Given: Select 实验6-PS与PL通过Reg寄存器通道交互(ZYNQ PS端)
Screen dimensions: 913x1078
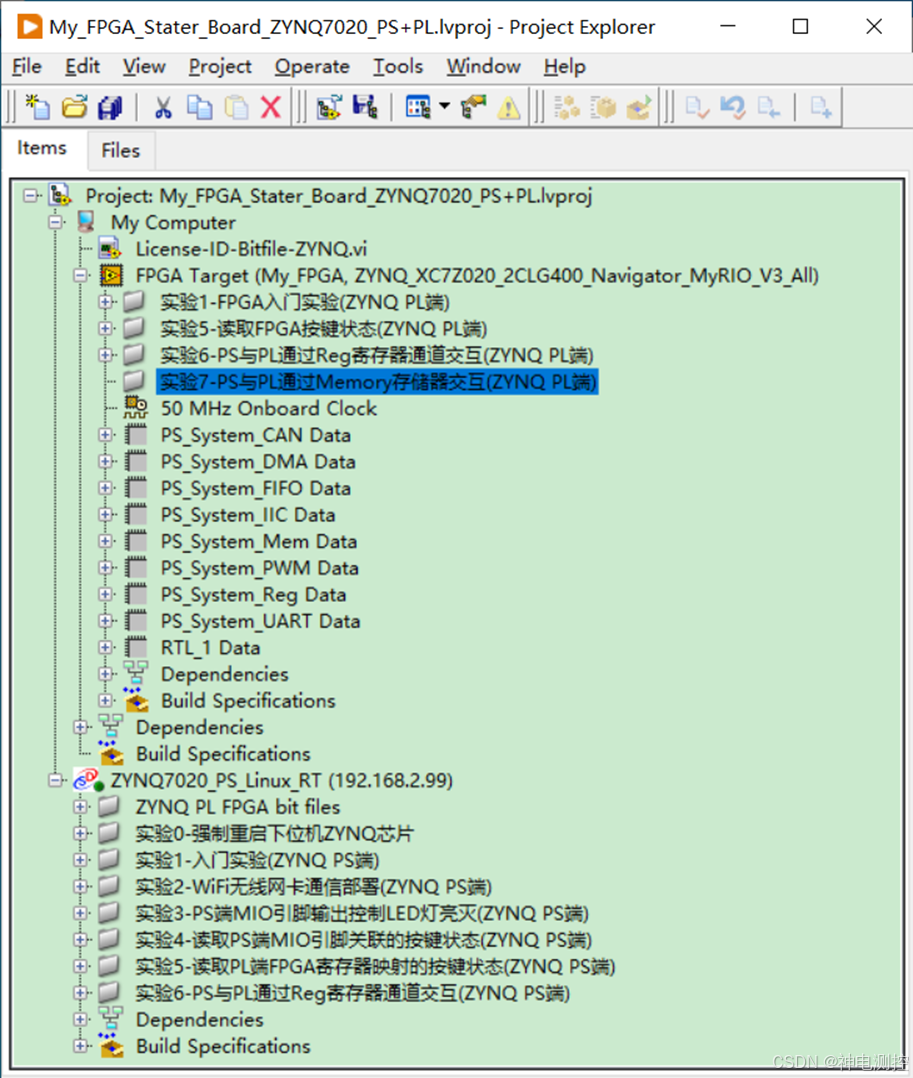Looking at the screenshot, I should click(x=353, y=993).
